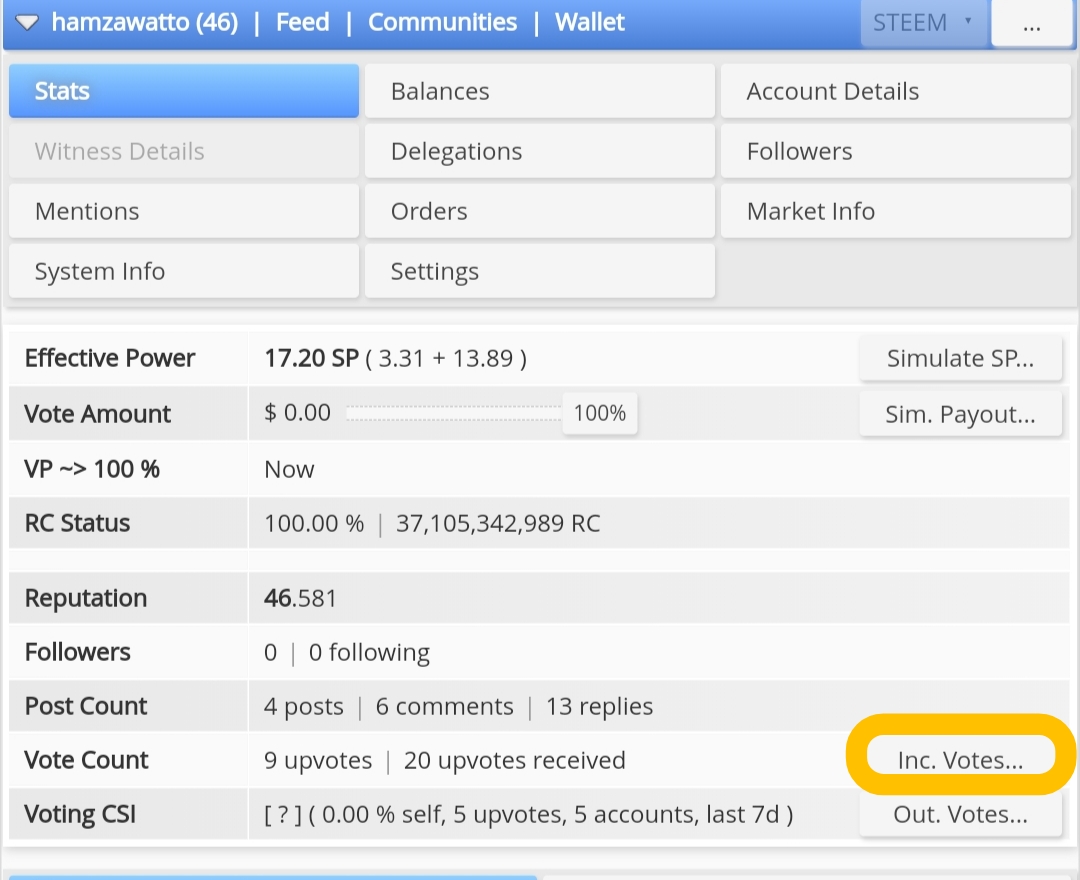
Task: Open the Settings tab
Action: tap(539, 271)
